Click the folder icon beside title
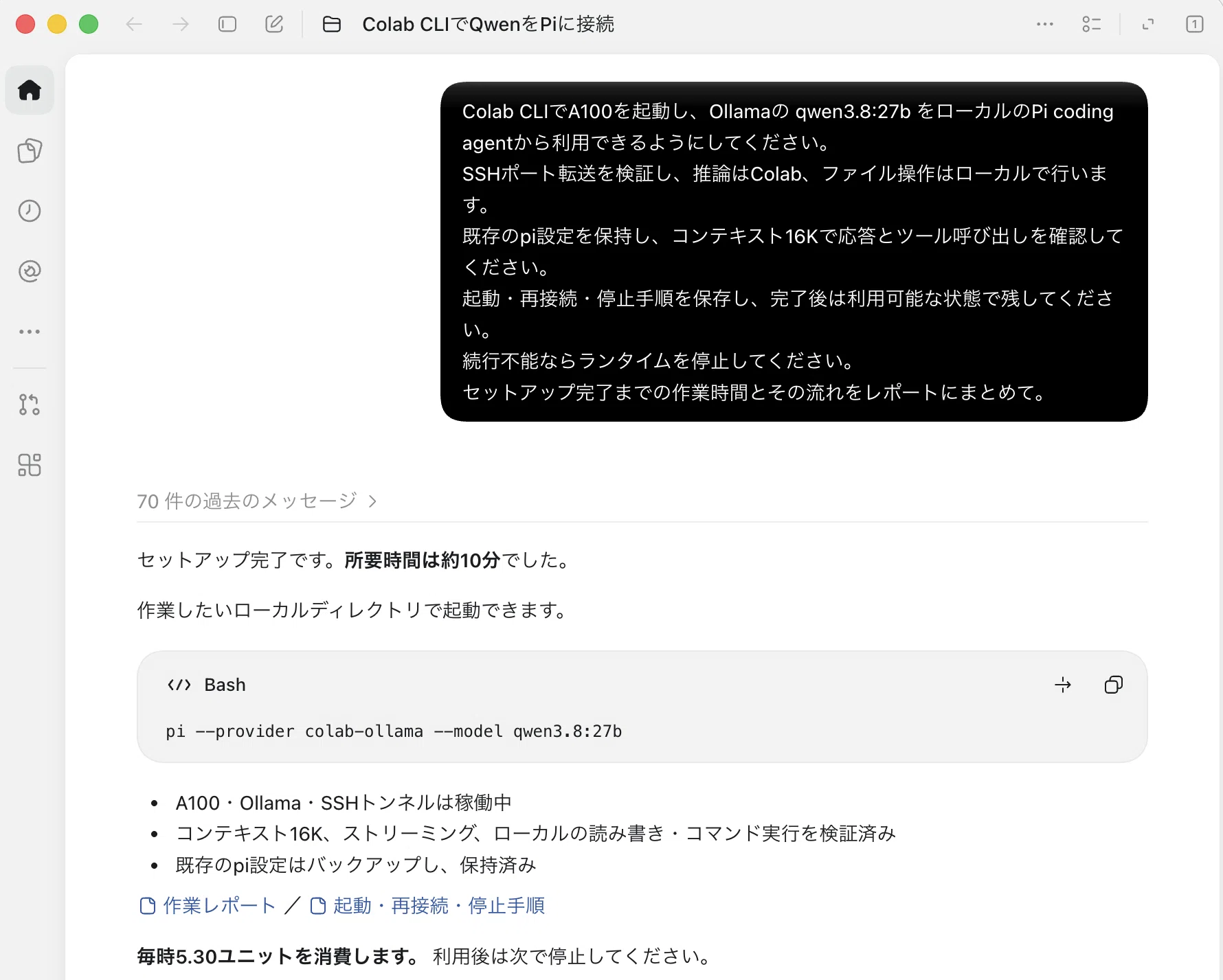 (x=332, y=24)
